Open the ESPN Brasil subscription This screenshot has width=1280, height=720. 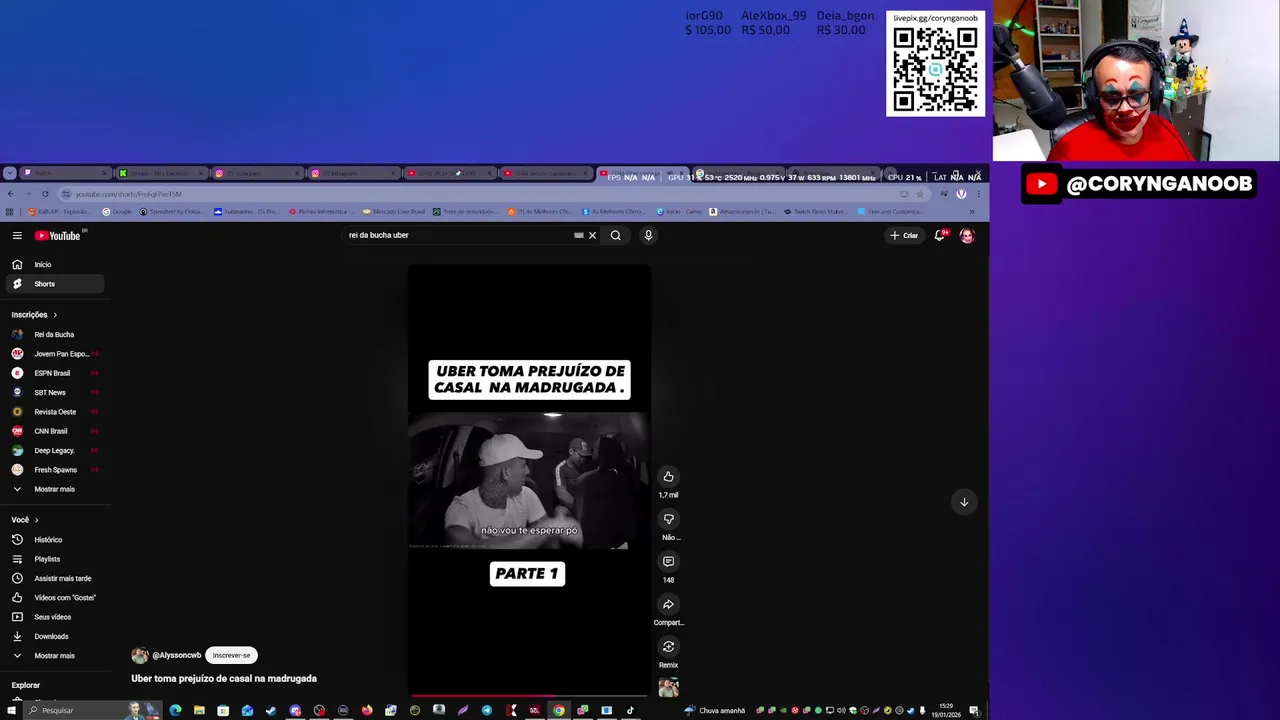54,373
